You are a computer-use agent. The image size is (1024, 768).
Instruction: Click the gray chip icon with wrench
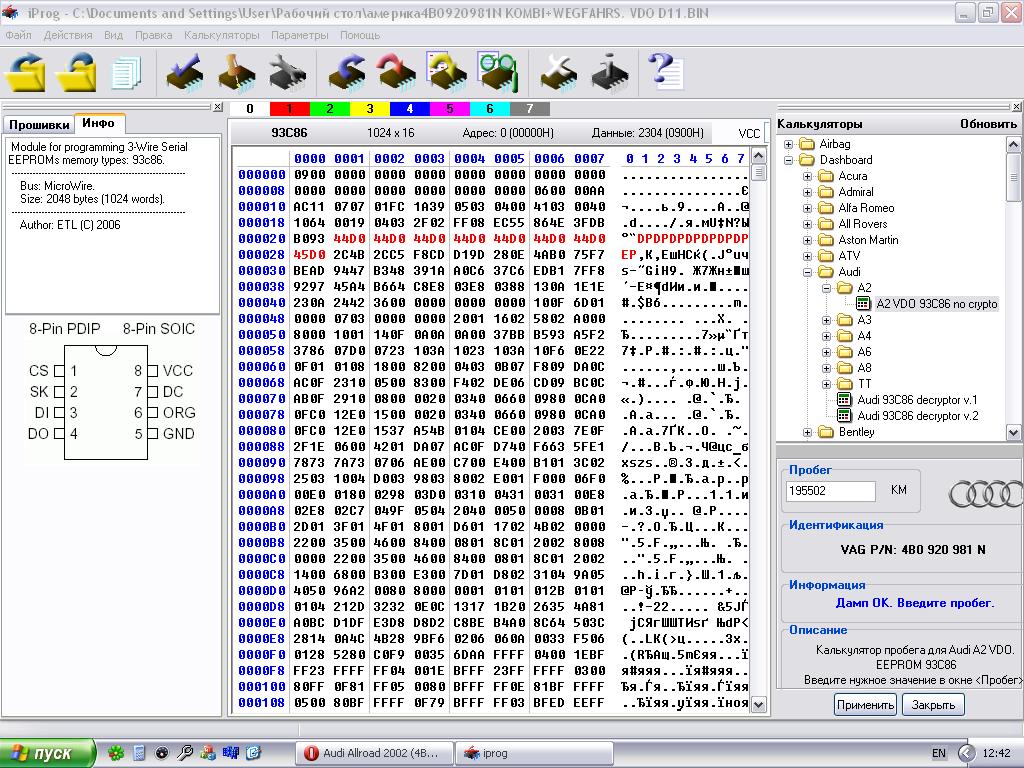[x=287, y=72]
